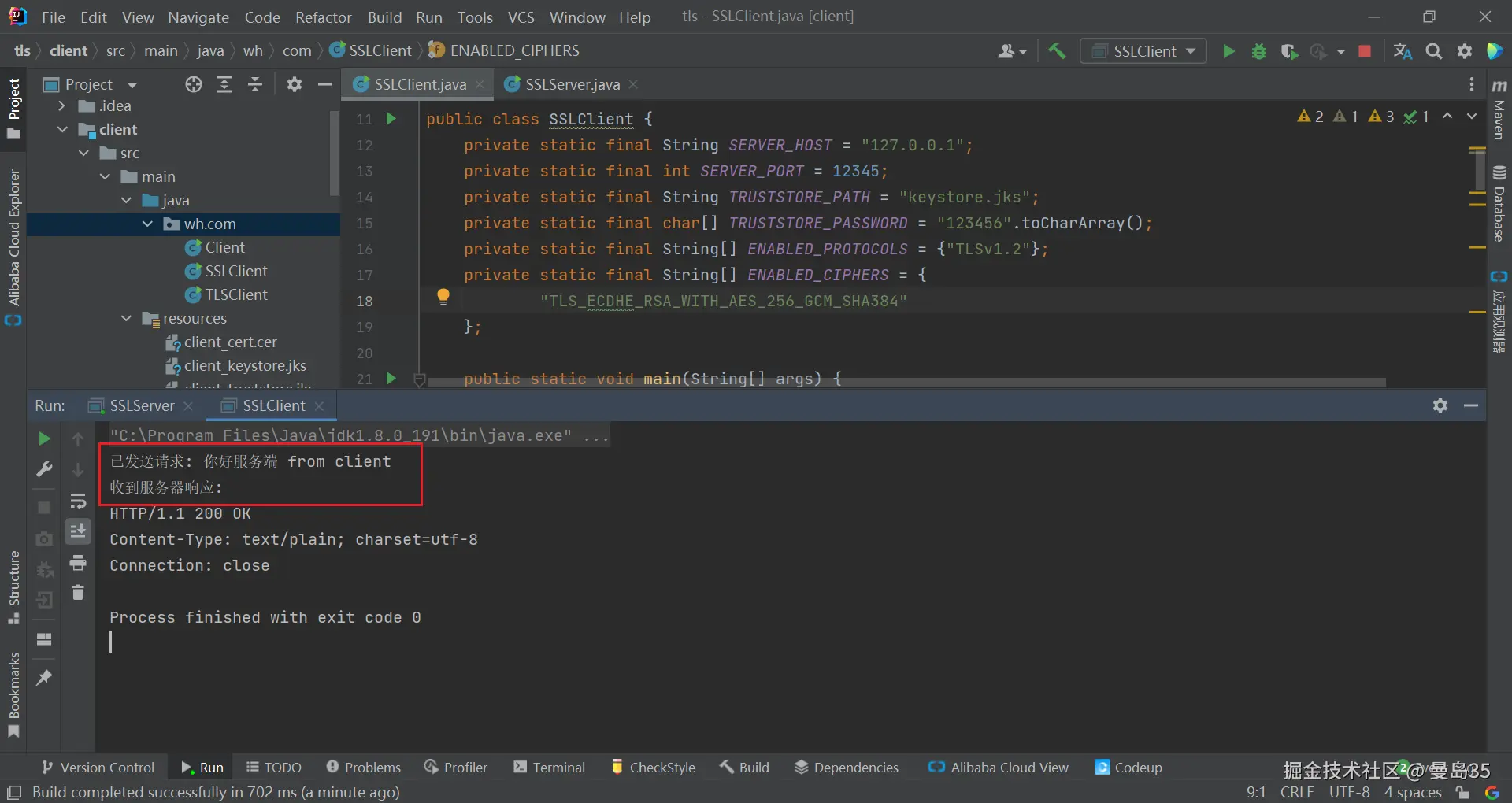
Task: Toggle the Maven side panel
Action: click(x=1499, y=109)
